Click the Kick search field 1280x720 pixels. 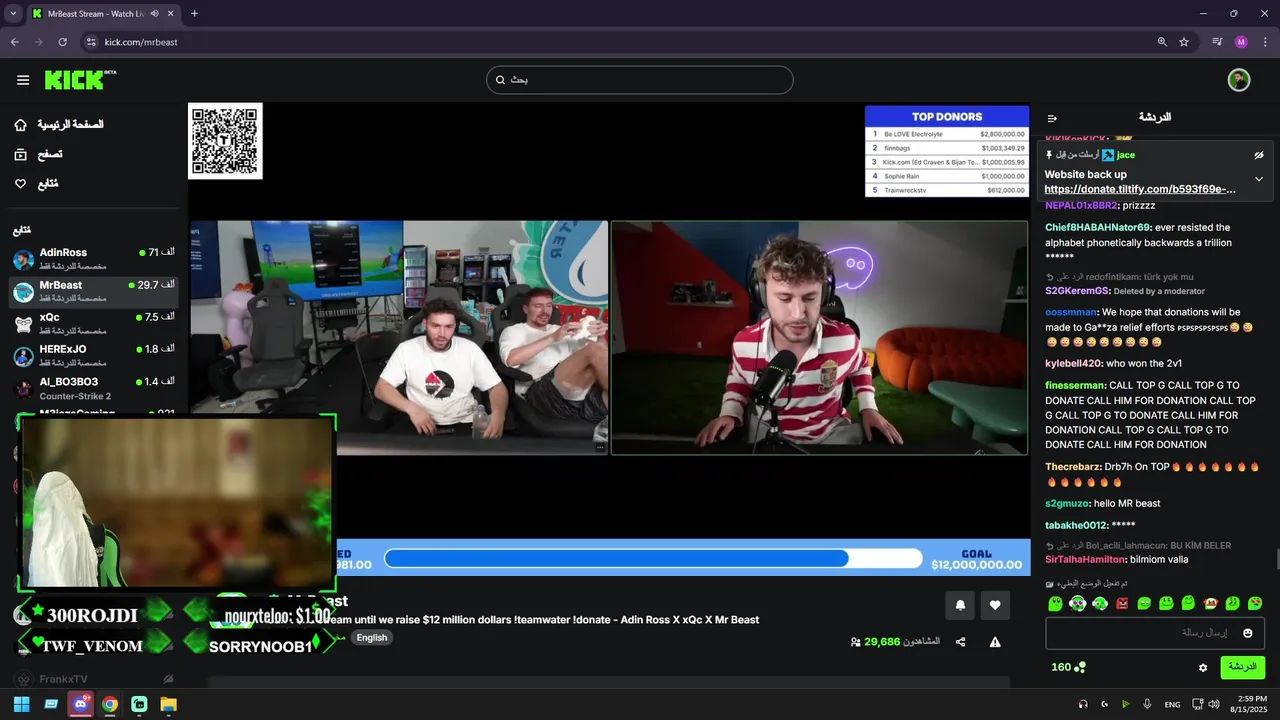click(x=640, y=80)
